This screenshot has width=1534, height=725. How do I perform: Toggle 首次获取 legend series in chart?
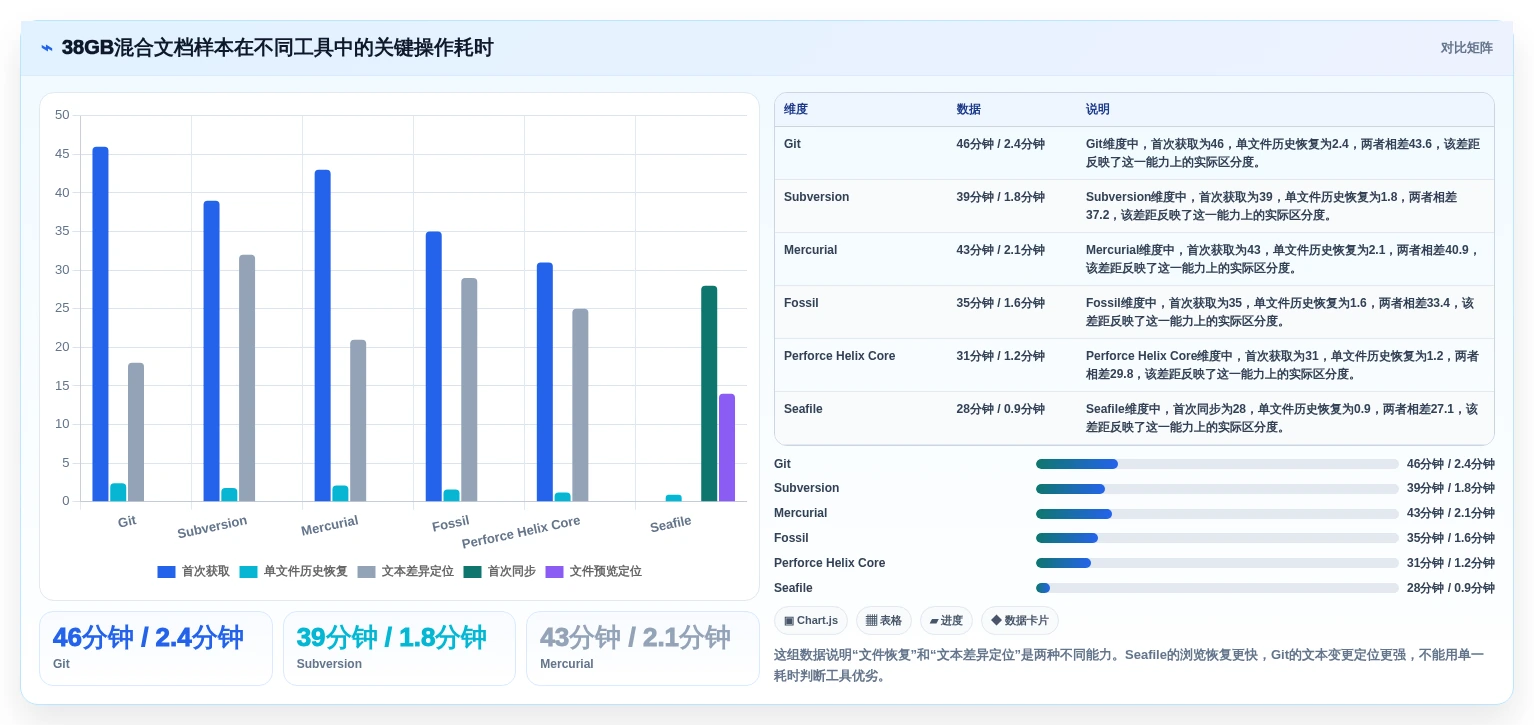tap(194, 571)
